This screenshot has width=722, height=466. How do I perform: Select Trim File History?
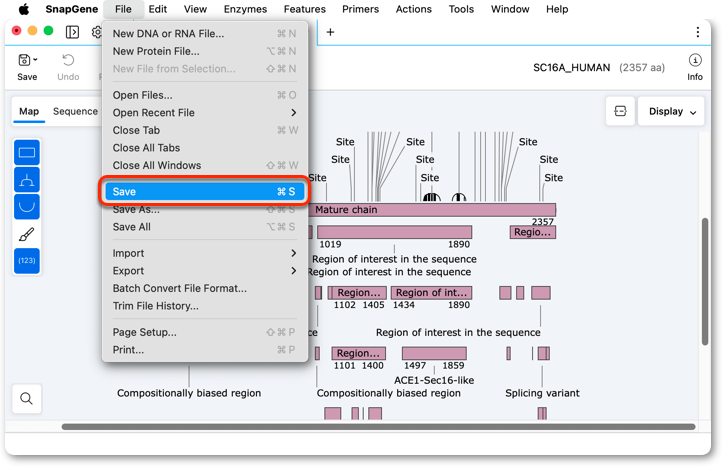click(x=204, y=306)
